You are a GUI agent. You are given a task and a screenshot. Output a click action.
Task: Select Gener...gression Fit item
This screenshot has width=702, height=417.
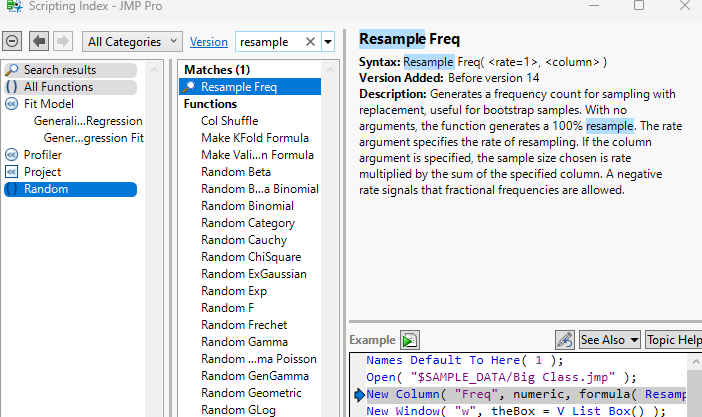click(93, 138)
